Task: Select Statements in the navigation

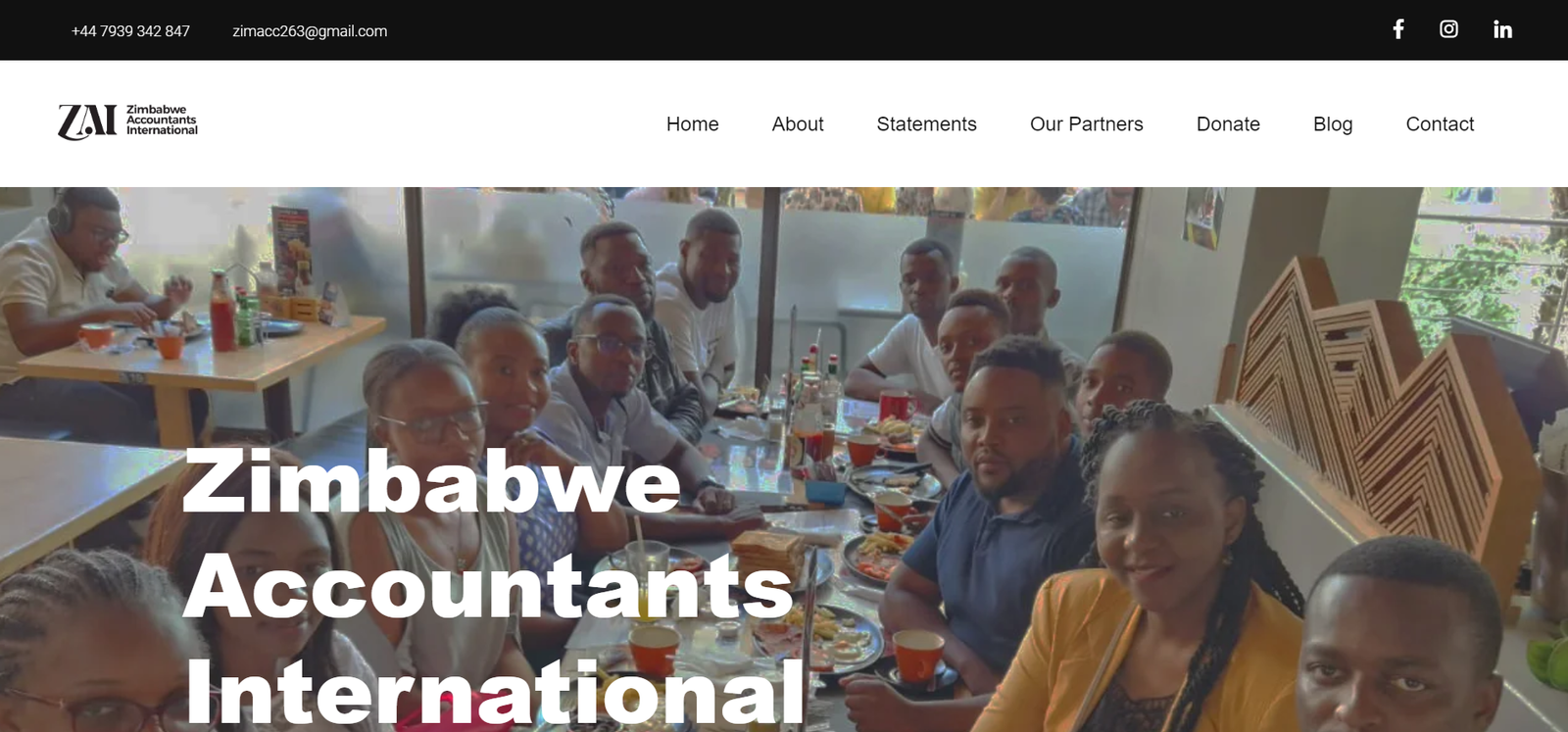Action: (926, 124)
